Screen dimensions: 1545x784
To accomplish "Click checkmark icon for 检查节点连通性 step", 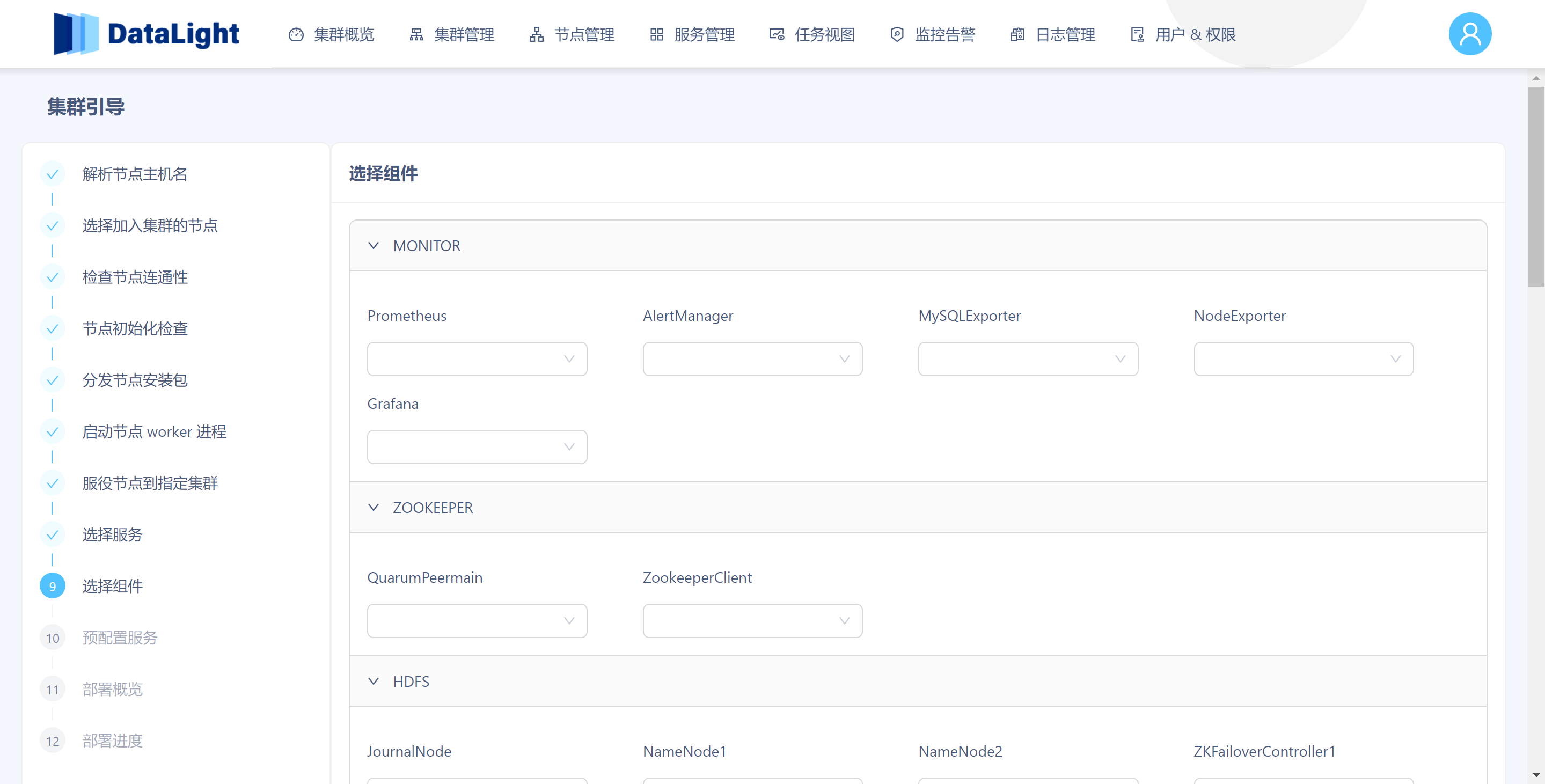I will pos(52,277).
